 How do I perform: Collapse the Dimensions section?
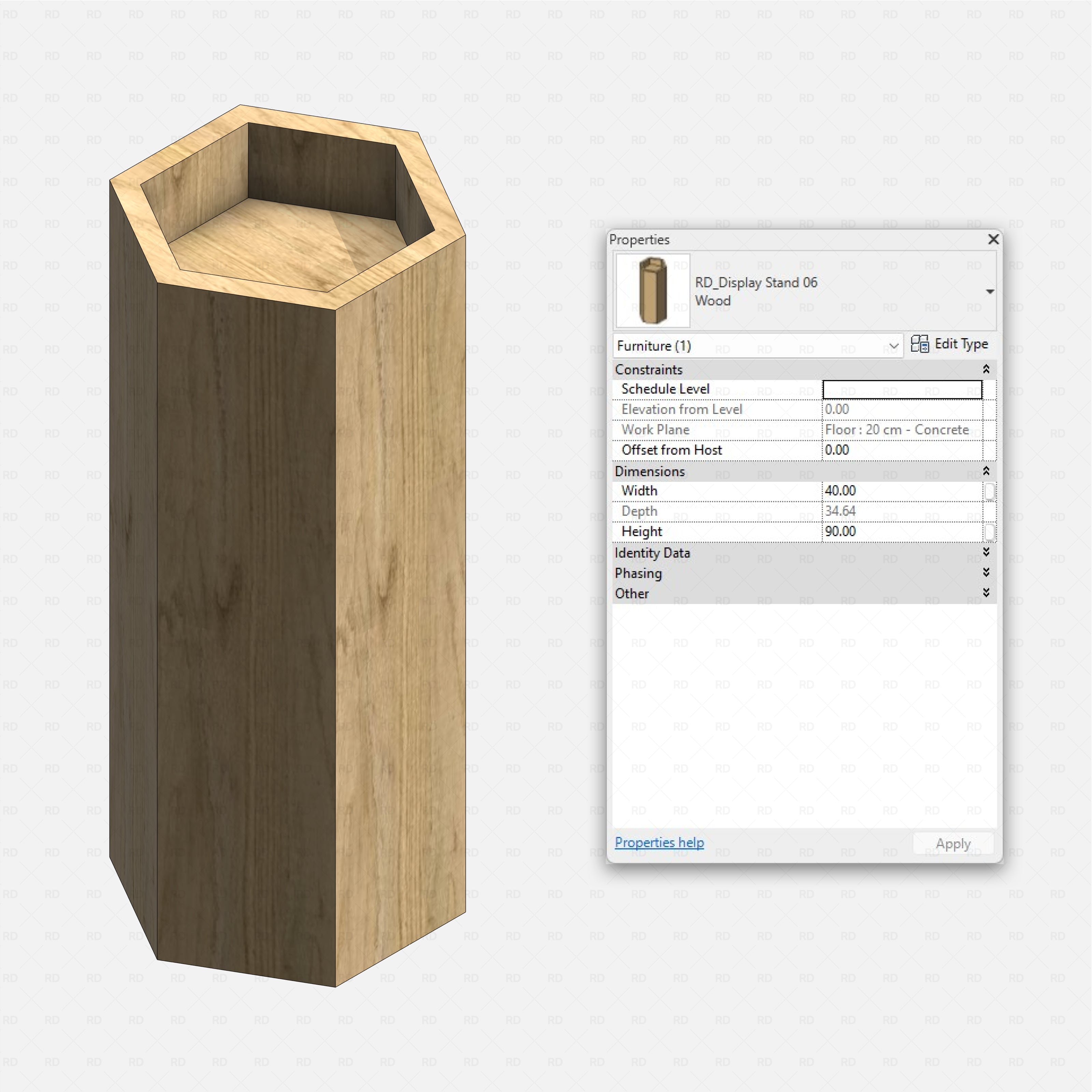click(986, 471)
